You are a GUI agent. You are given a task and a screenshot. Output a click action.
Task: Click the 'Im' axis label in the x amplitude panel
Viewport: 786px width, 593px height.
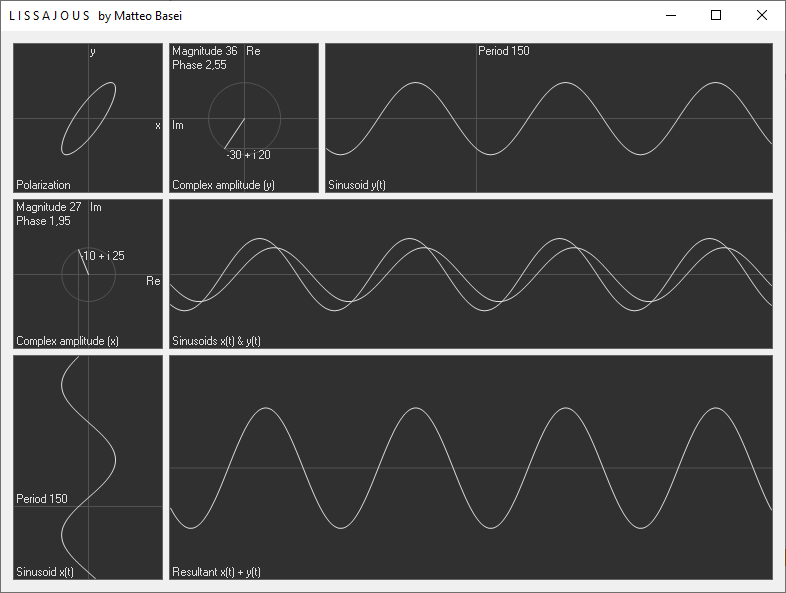pyautogui.click(x=96, y=207)
